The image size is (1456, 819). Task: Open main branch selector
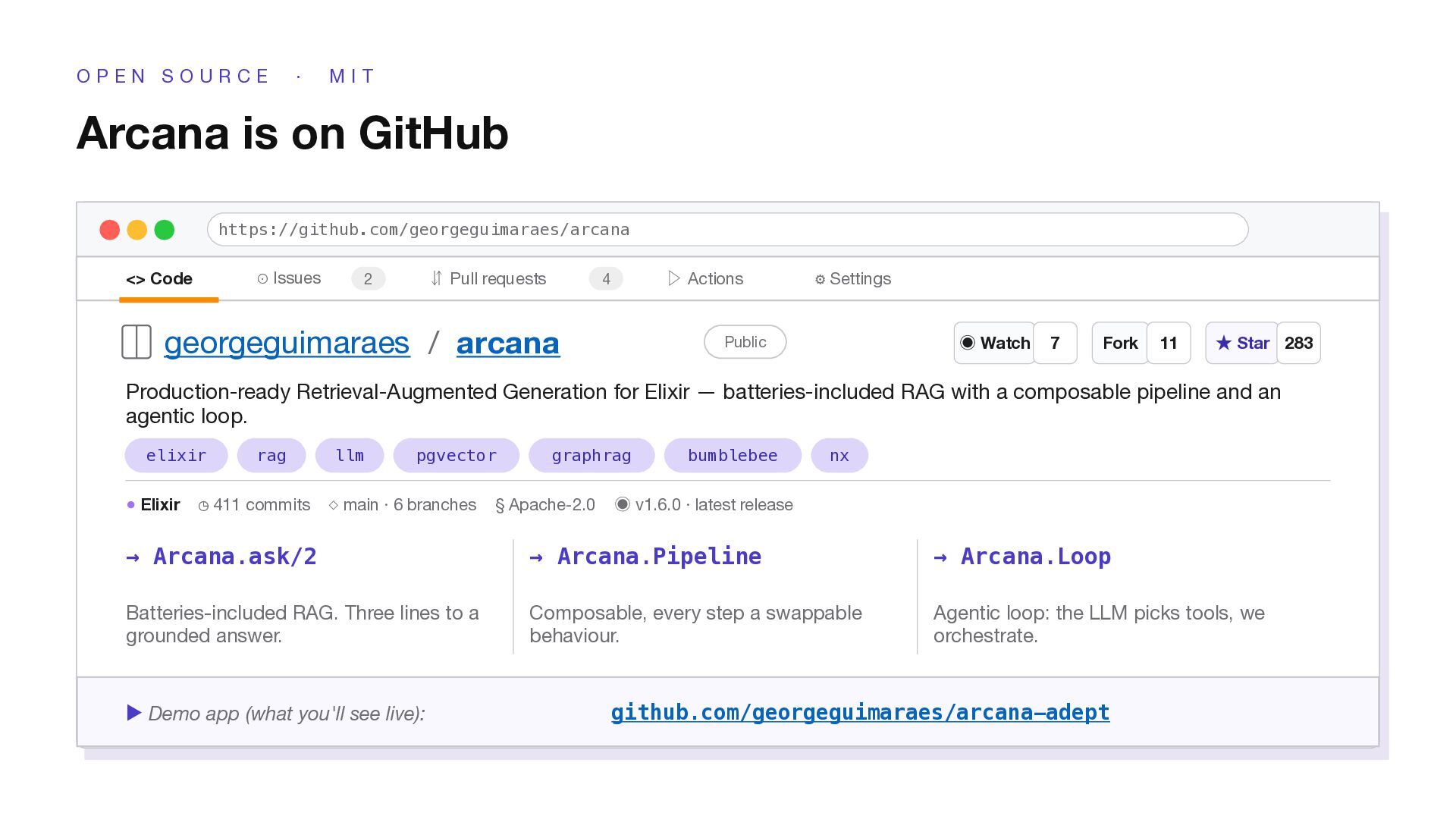(359, 505)
